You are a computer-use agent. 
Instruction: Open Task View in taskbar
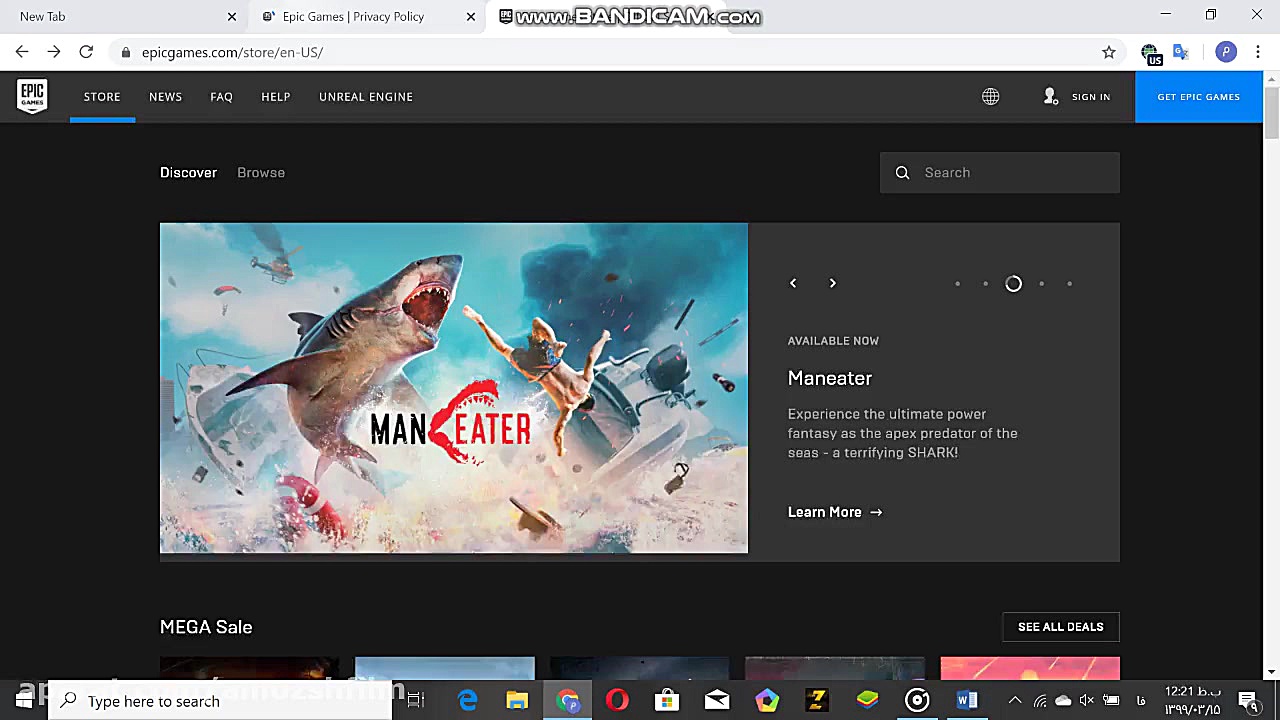pyautogui.click(x=416, y=701)
